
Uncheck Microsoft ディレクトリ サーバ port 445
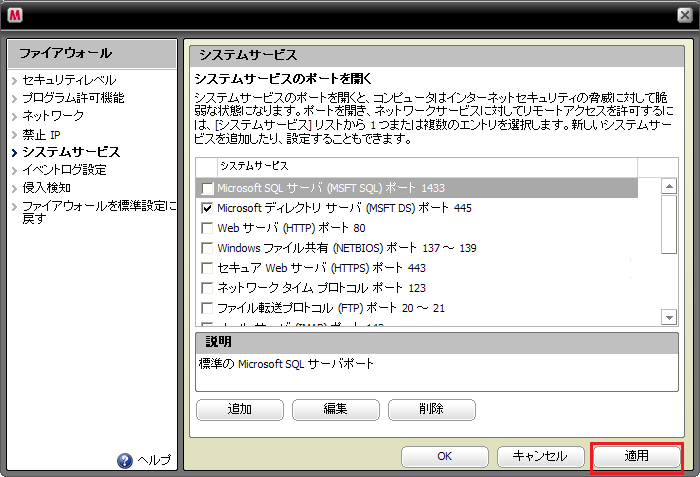[x=208, y=208]
